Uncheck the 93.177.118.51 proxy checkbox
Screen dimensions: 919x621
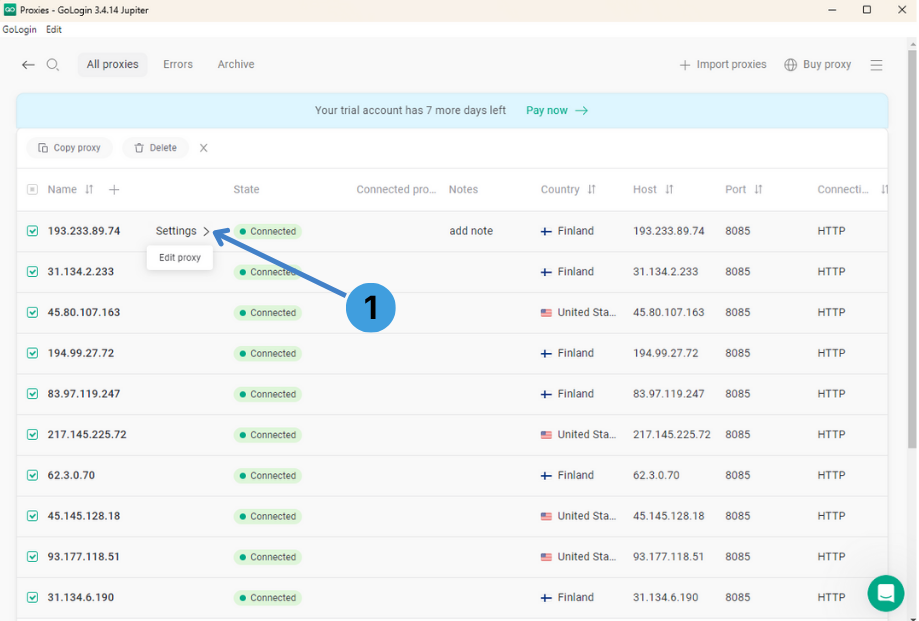click(x=32, y=557)
